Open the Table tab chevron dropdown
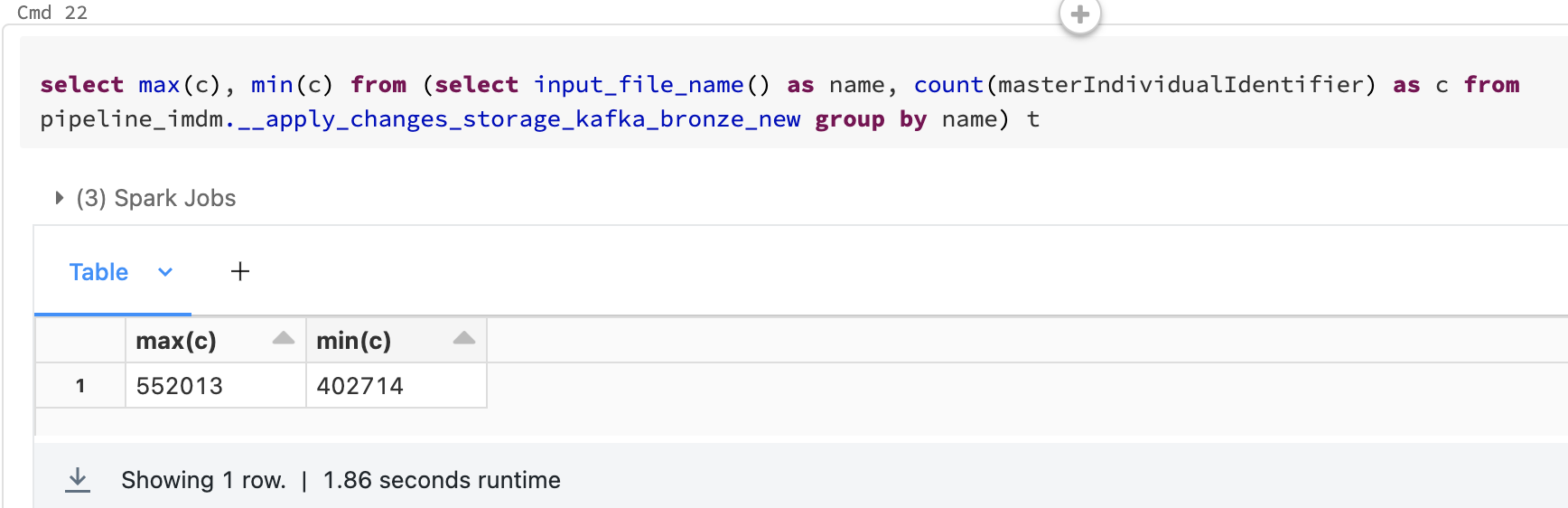Viewport: 1568px width, 508px height. coord(165,272)
